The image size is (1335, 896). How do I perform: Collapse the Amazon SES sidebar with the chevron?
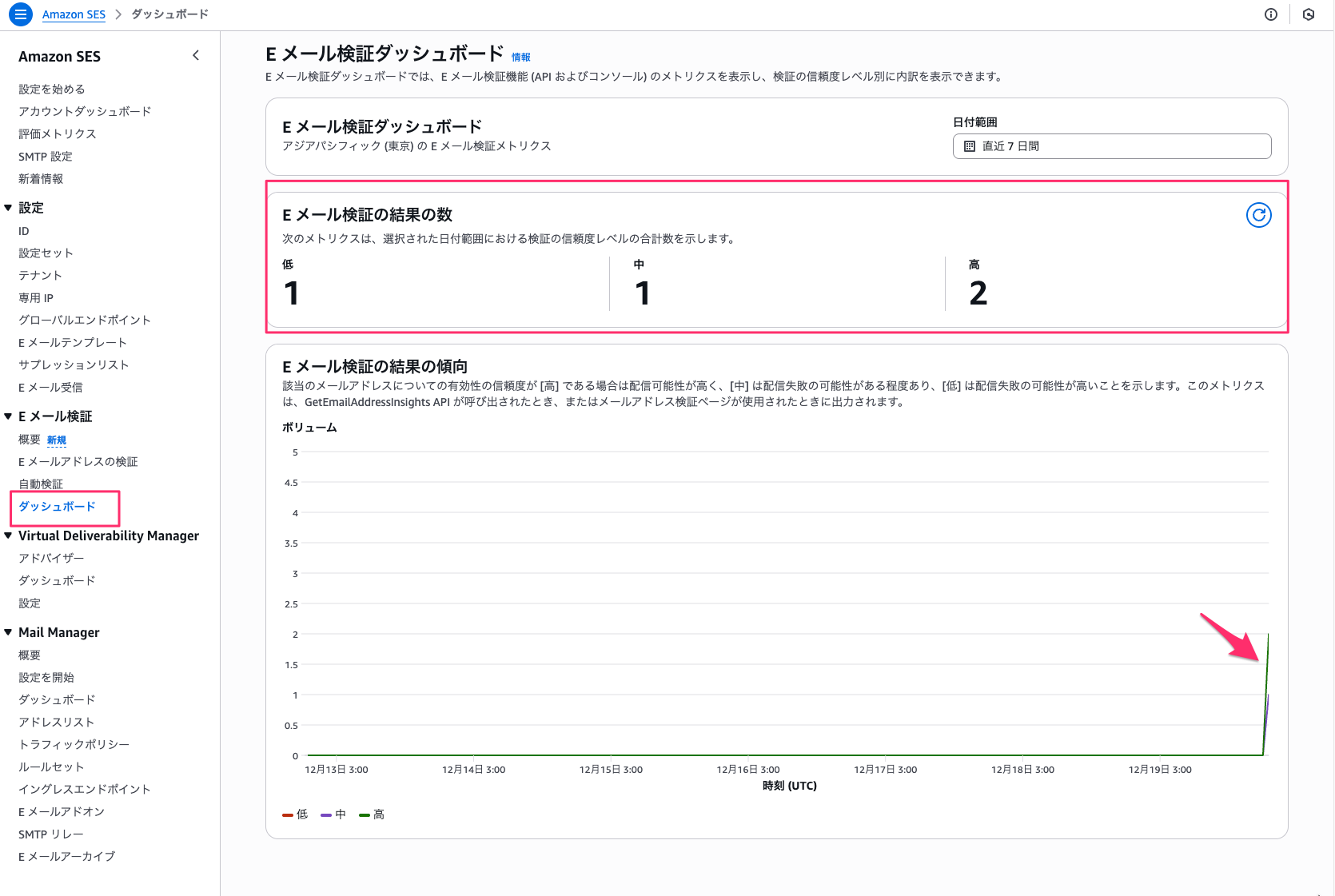point(196,55)
